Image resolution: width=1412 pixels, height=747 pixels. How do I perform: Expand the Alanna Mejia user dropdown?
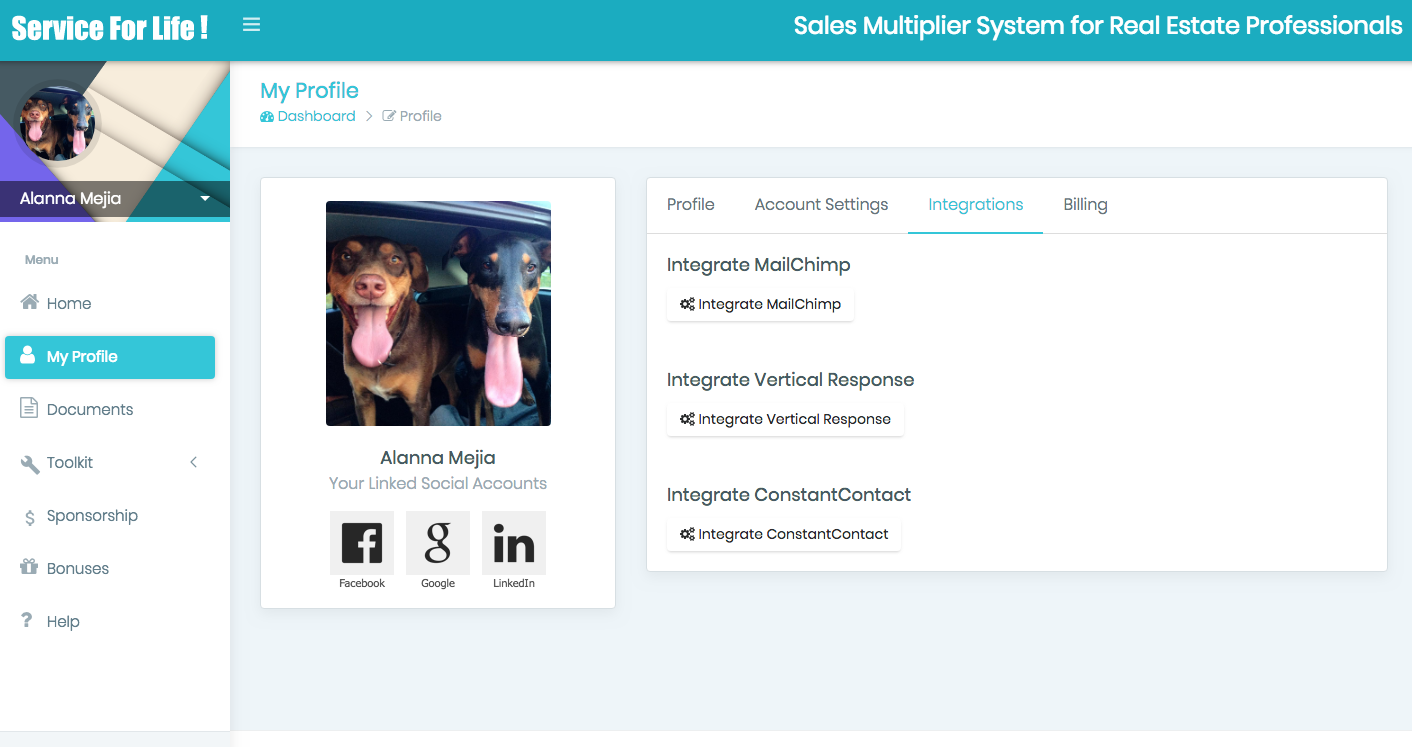tap(205, 198)
